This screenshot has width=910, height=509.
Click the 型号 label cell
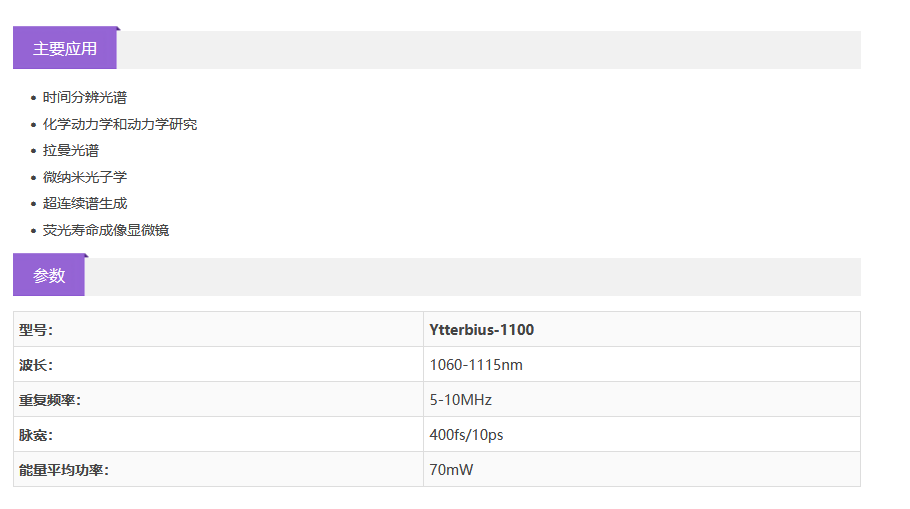tap(36, 330)
